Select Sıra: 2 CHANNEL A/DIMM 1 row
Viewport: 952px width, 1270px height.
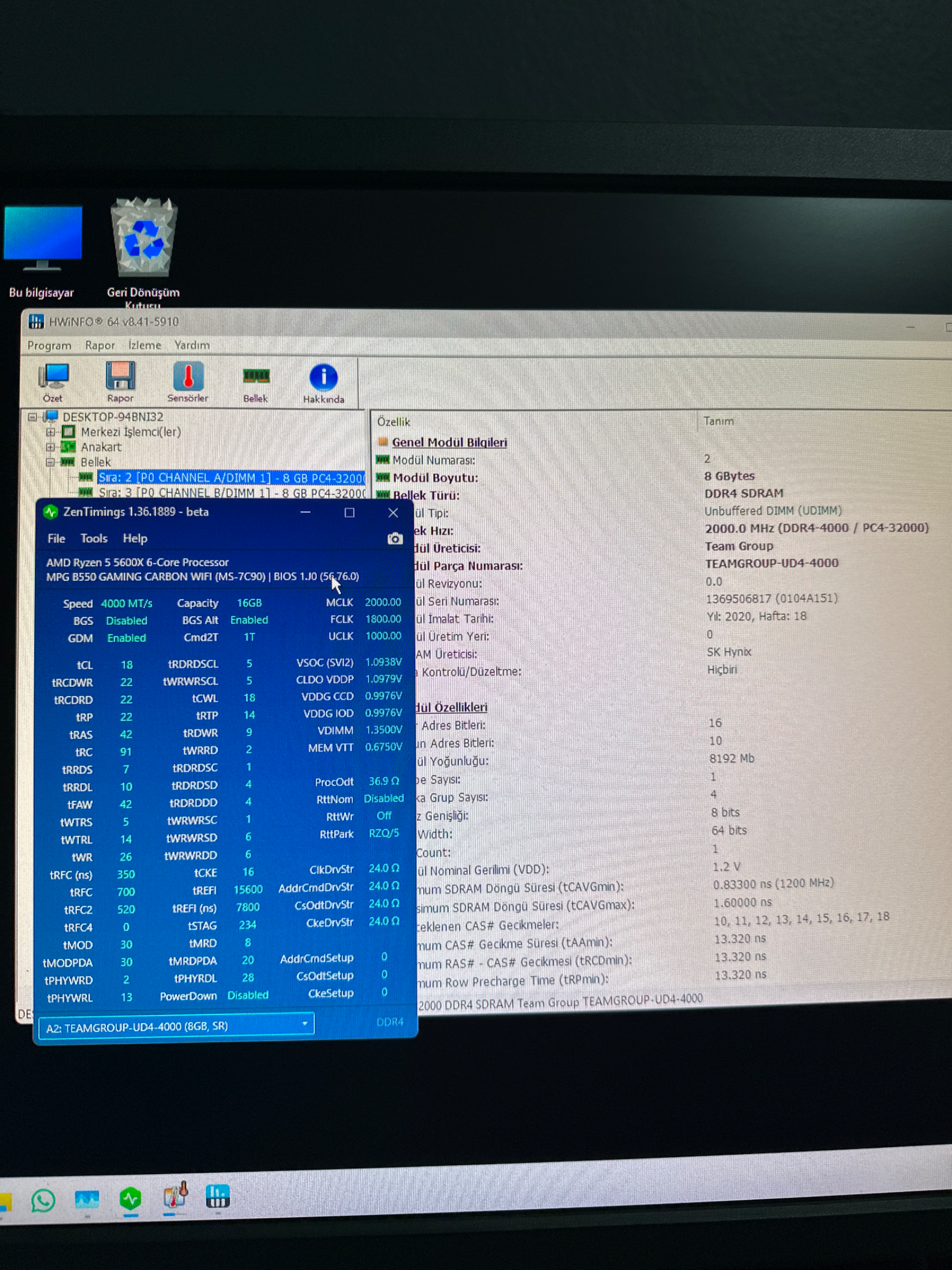[231, 478]
